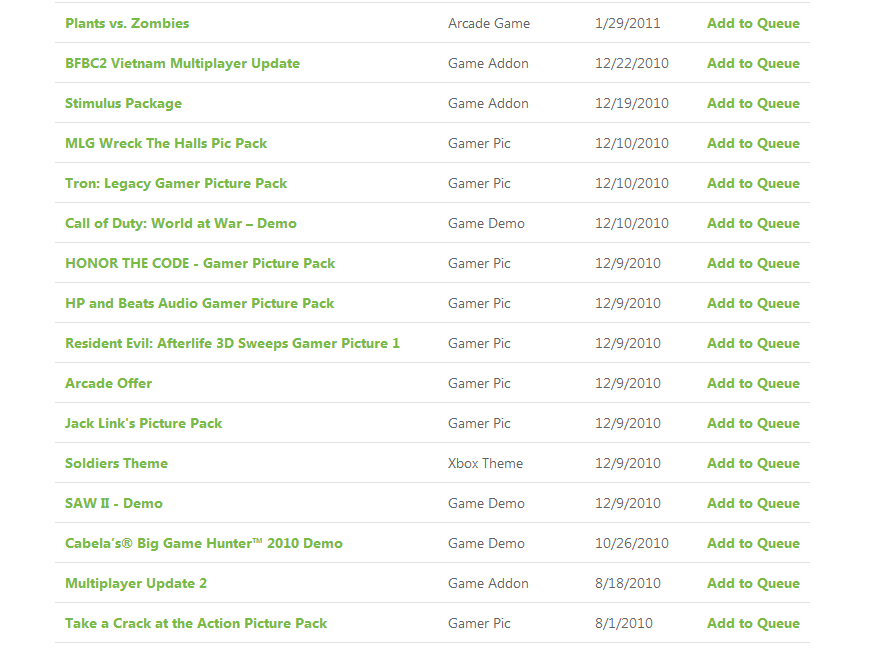Open the Plants vs. Zombies title link
The image size is (871, 649).
tap(127, 23)
